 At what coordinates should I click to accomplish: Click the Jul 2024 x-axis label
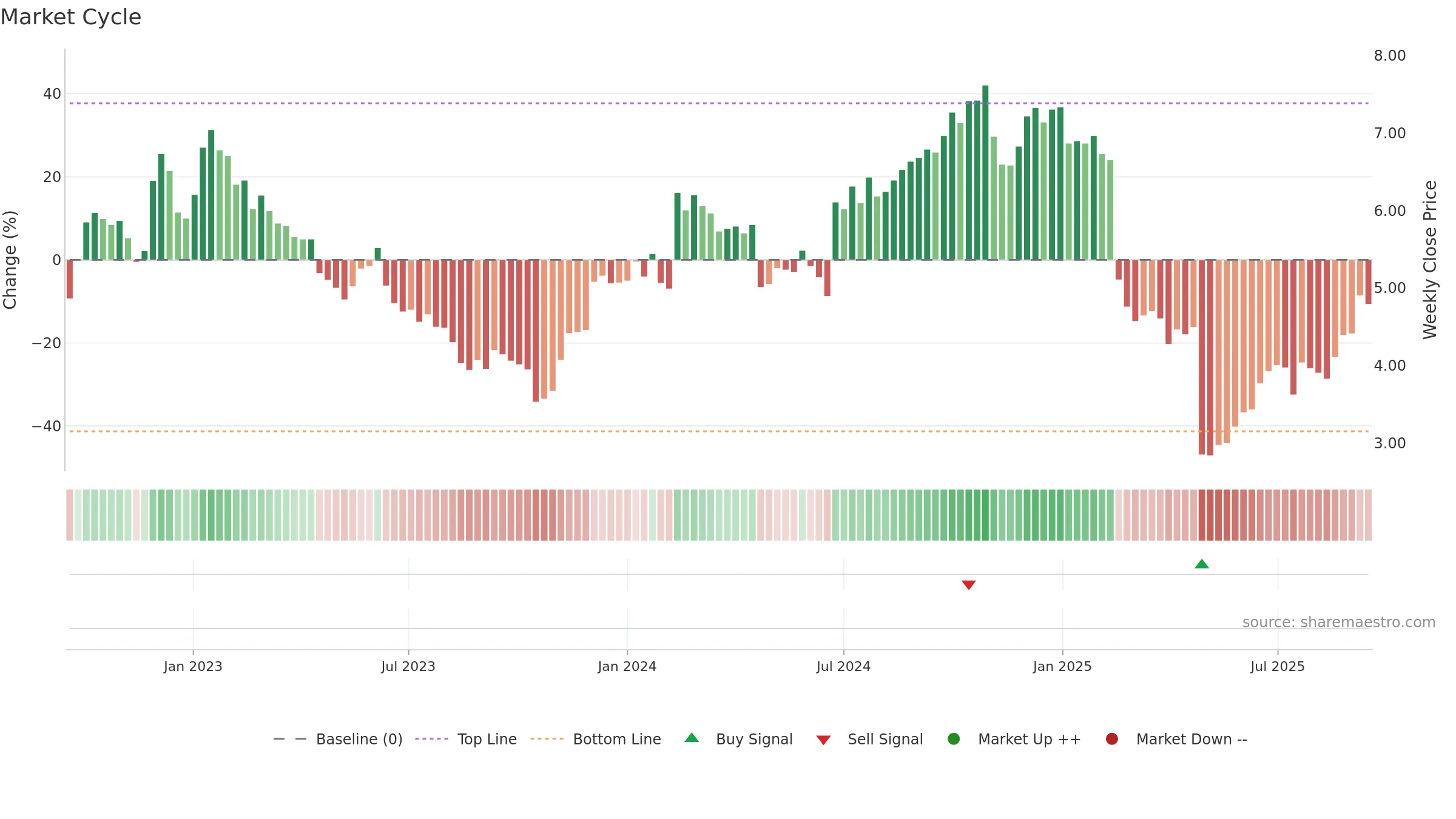point(844,667)
